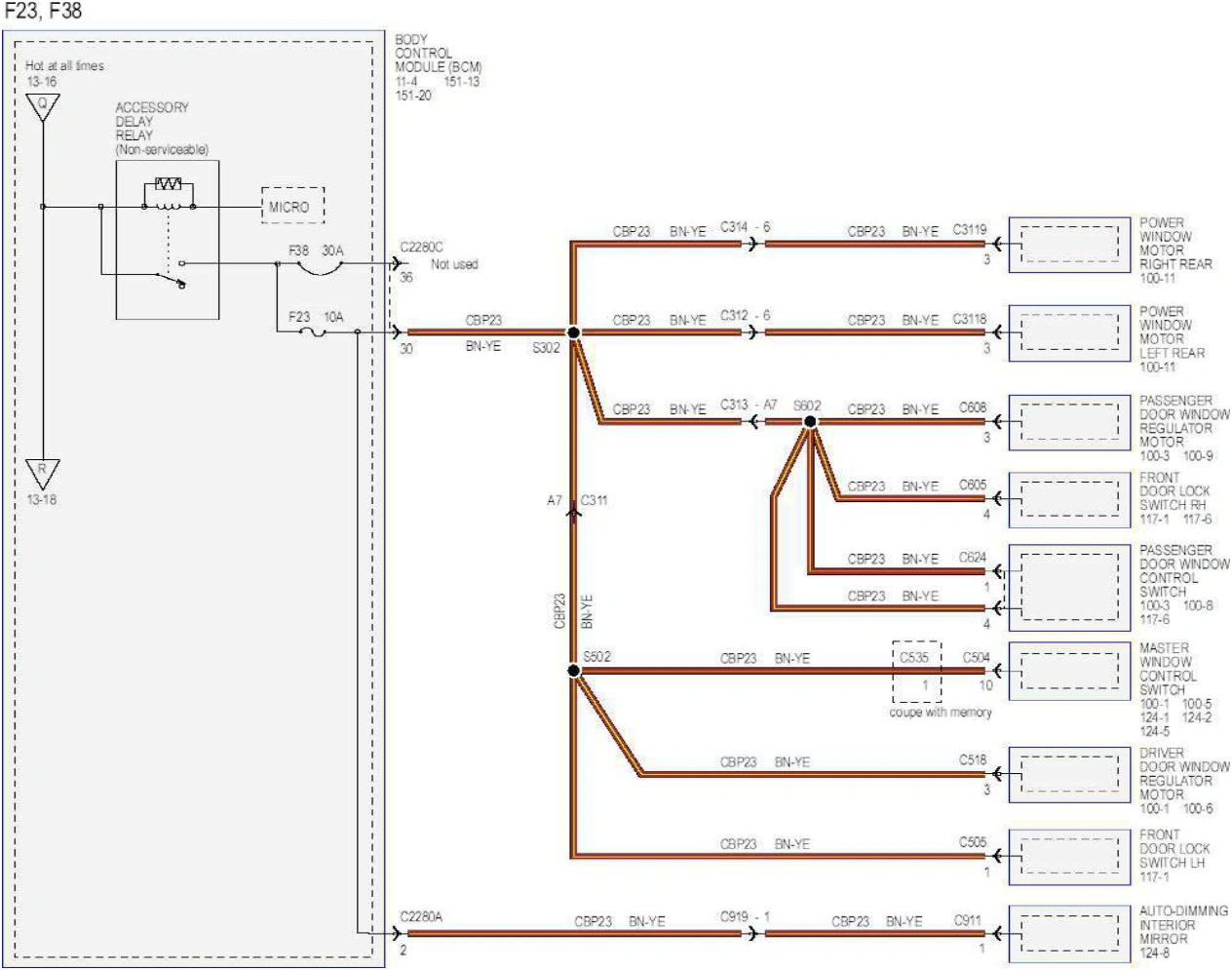Image resolution: width=1232 pixels, height=970 pixels.
Task: Click the "Hot at all times" label
Action: coord(64,66)
